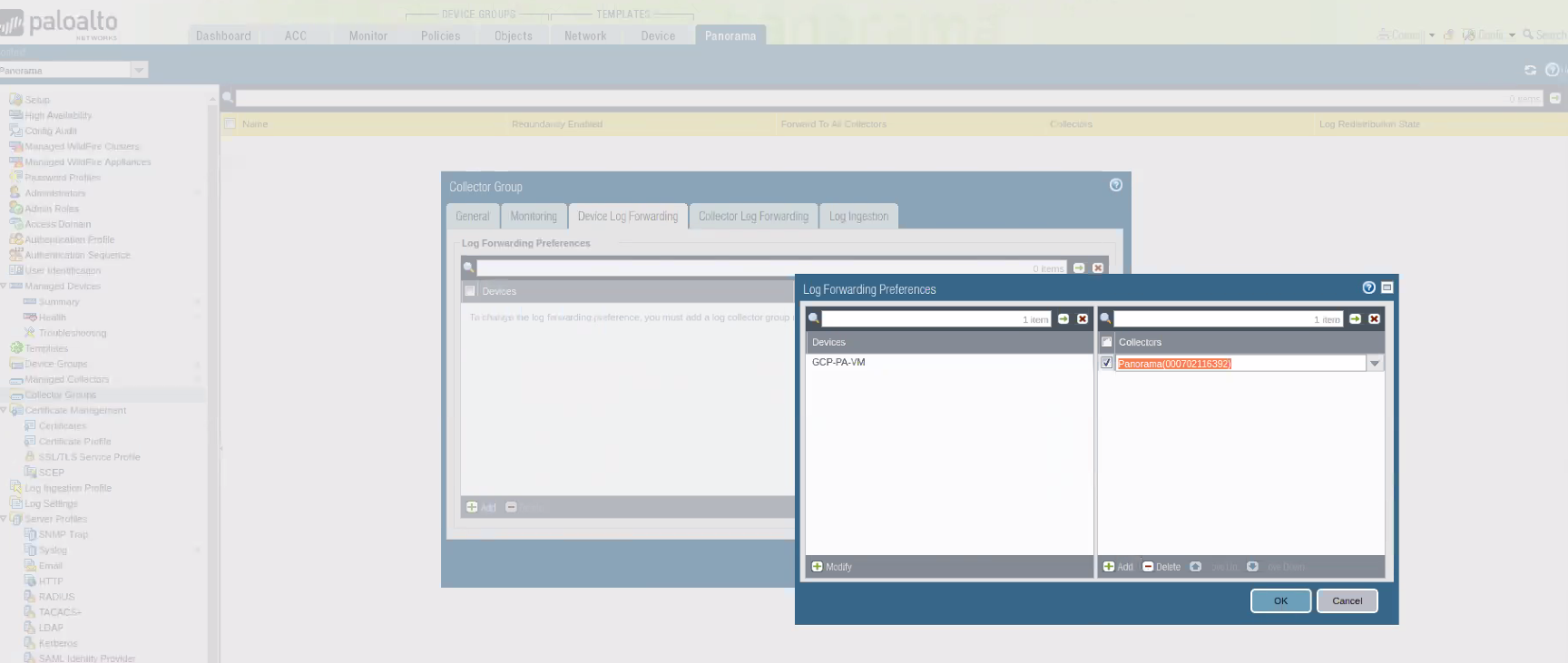Screen dimensions: 1568x663
Task: Confirm Log Forwarding Preferences with OK
Action: coord(1280,600)
